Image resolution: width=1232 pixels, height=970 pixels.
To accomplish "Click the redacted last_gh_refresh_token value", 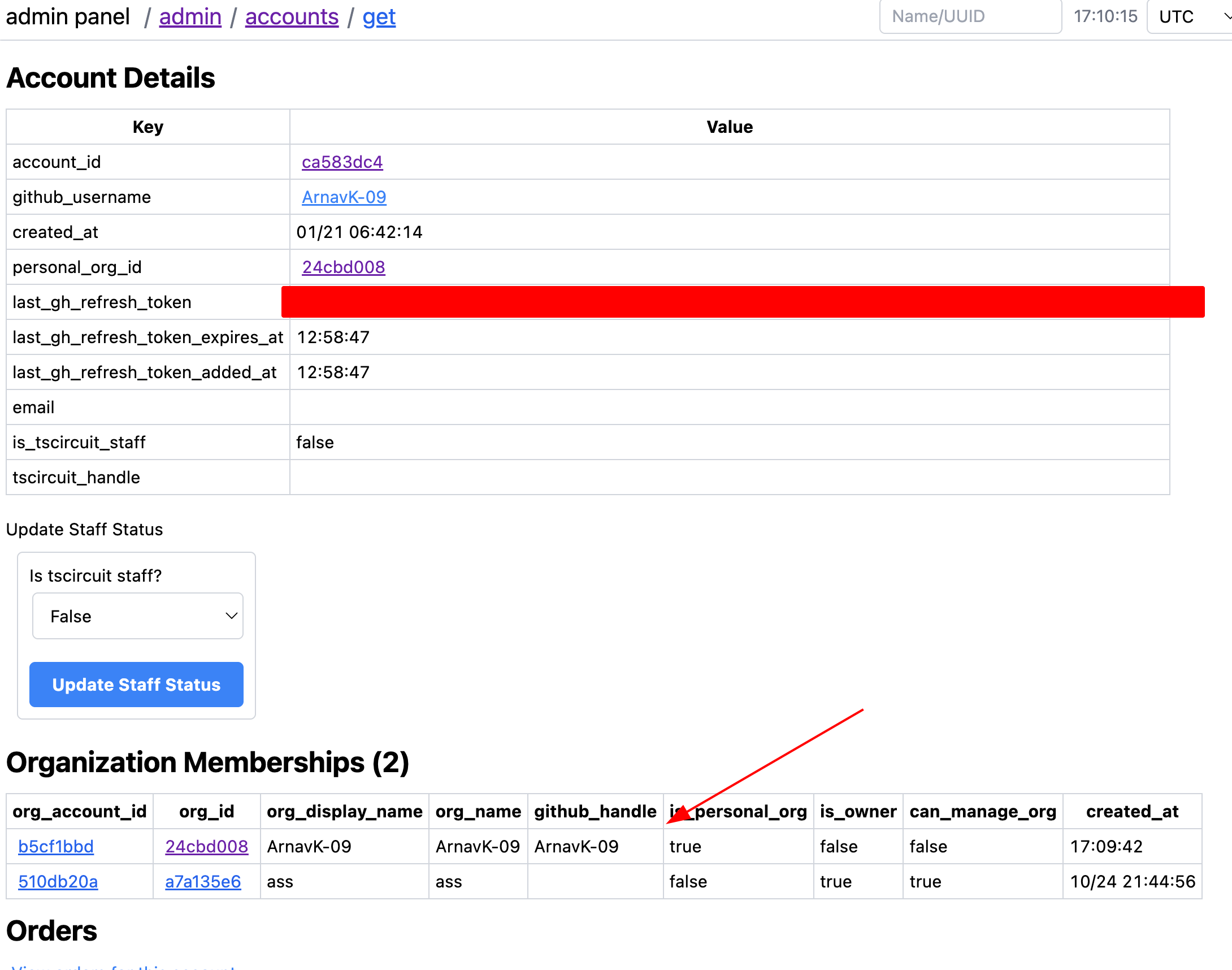I will (742, 302).
